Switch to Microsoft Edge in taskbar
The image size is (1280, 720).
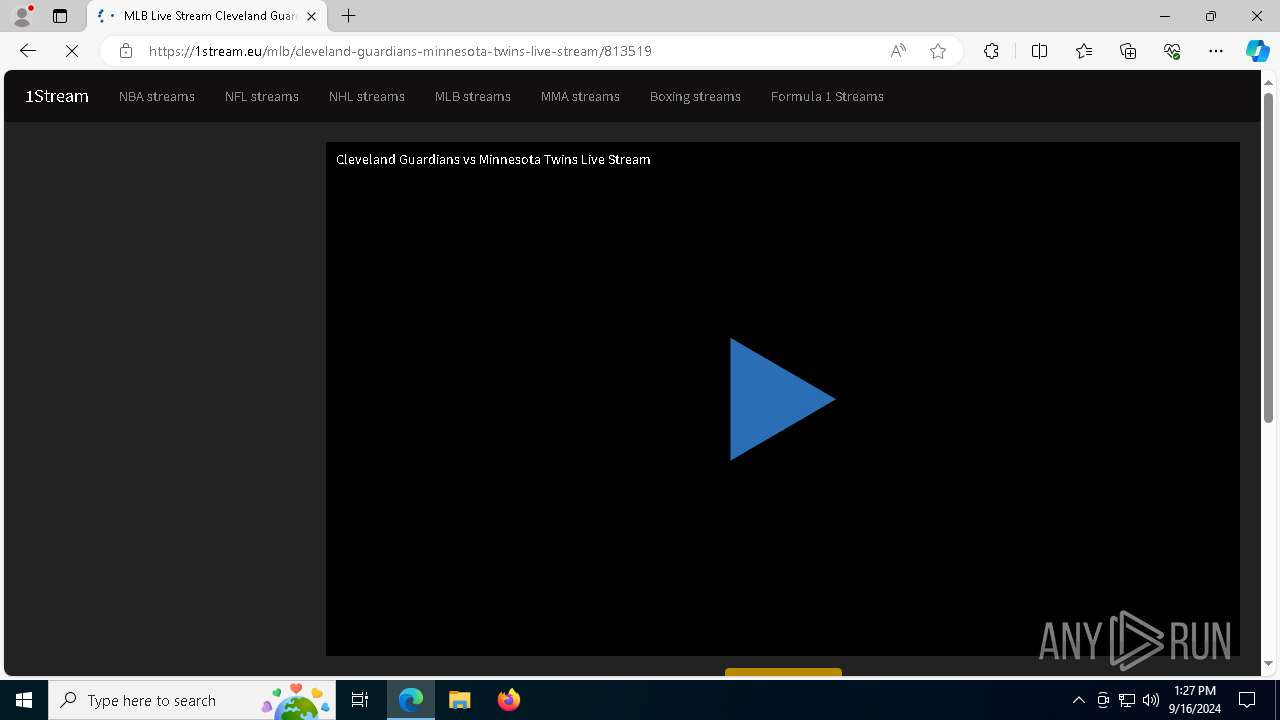tap(411, 700)
